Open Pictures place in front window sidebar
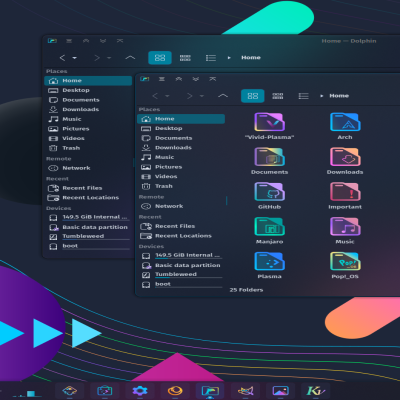The image size is (400, 400). coord(181,167)
